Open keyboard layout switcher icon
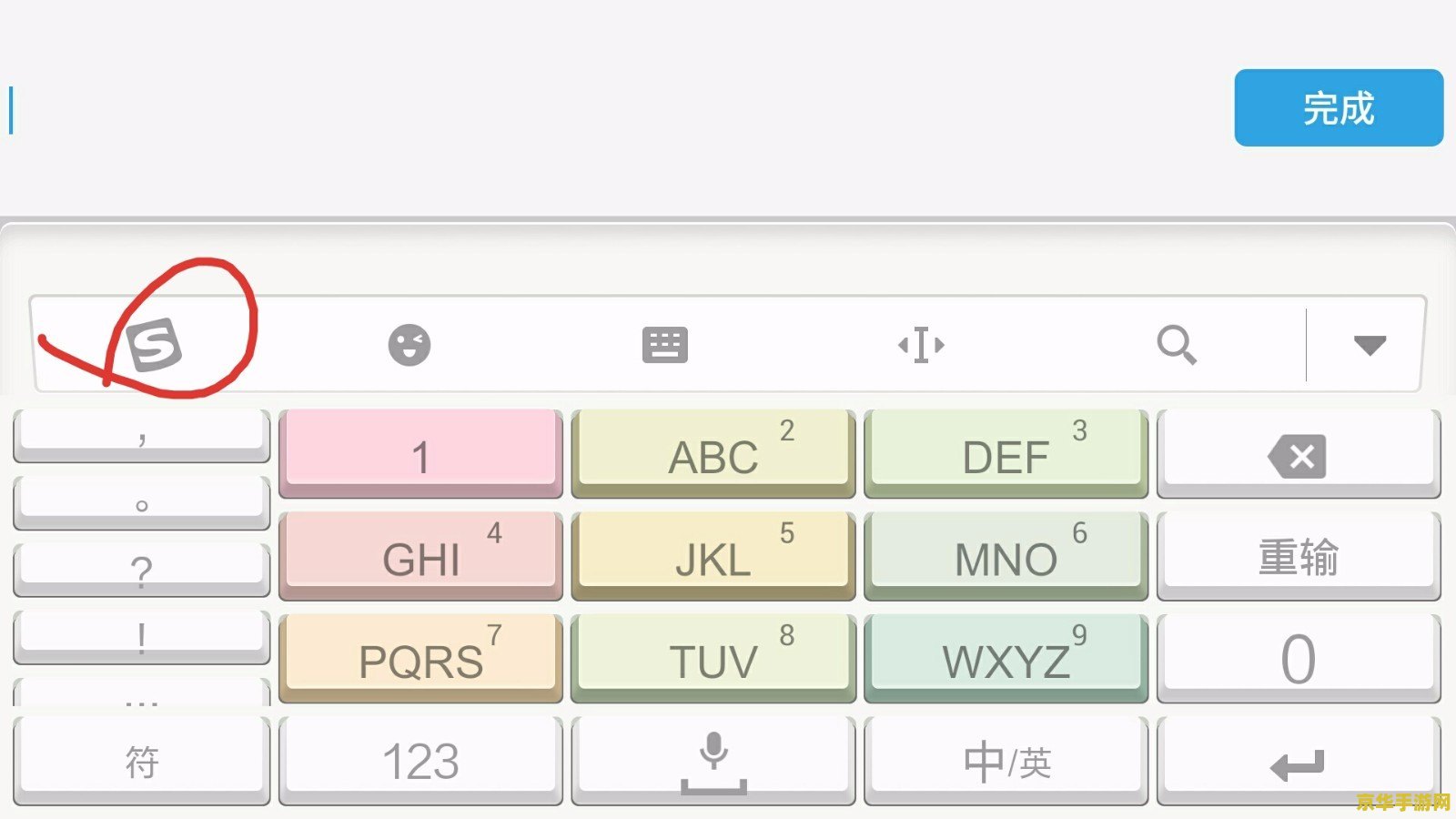Screen dimensions: 1456x819 pos(665,345)
